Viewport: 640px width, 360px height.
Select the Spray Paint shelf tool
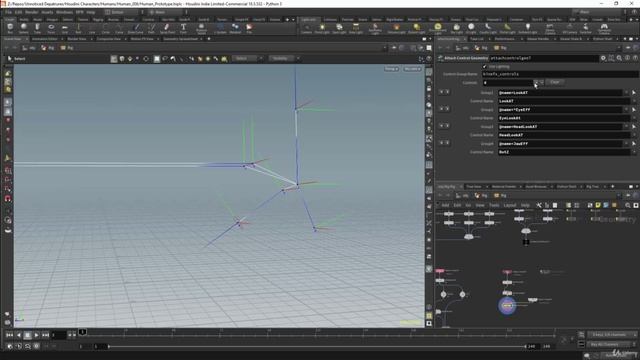tap(167, 28)
